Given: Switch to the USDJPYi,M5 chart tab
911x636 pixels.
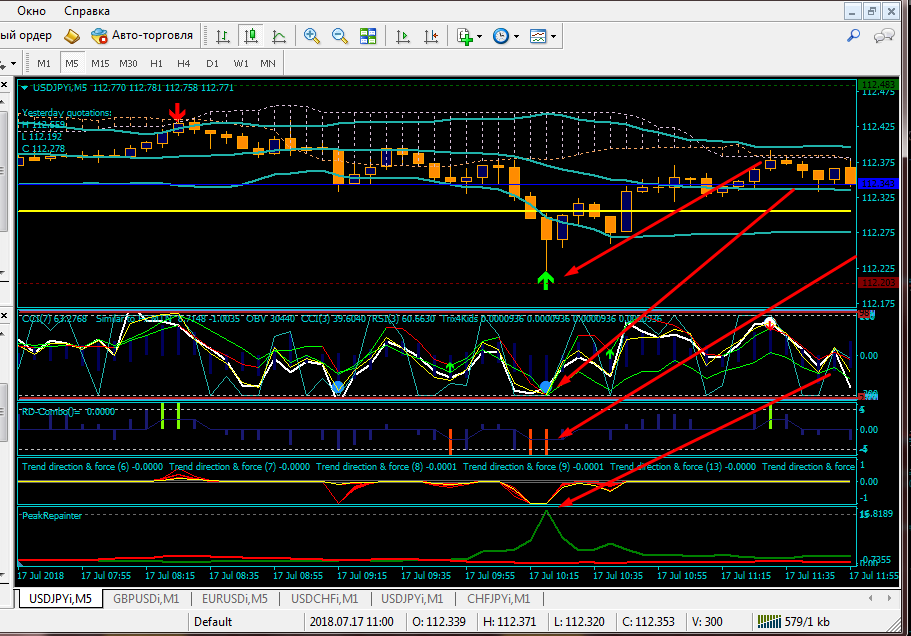Looking at the screenshot, I should 60,598.
